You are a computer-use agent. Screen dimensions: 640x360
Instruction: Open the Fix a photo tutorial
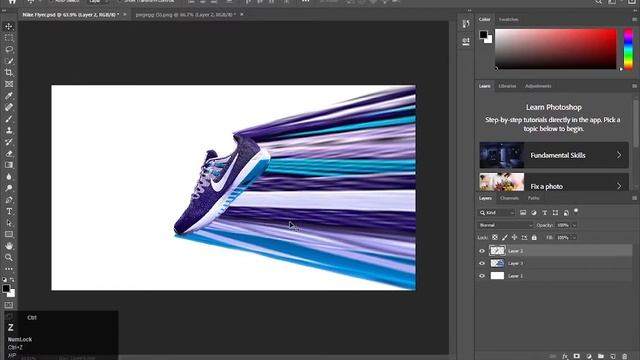pyautogui.click(x=554, y=182)
